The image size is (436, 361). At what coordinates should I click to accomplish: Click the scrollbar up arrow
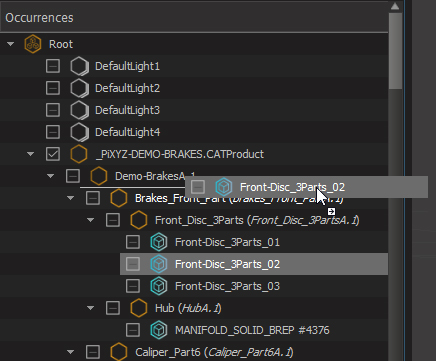[x=395, y=6]
